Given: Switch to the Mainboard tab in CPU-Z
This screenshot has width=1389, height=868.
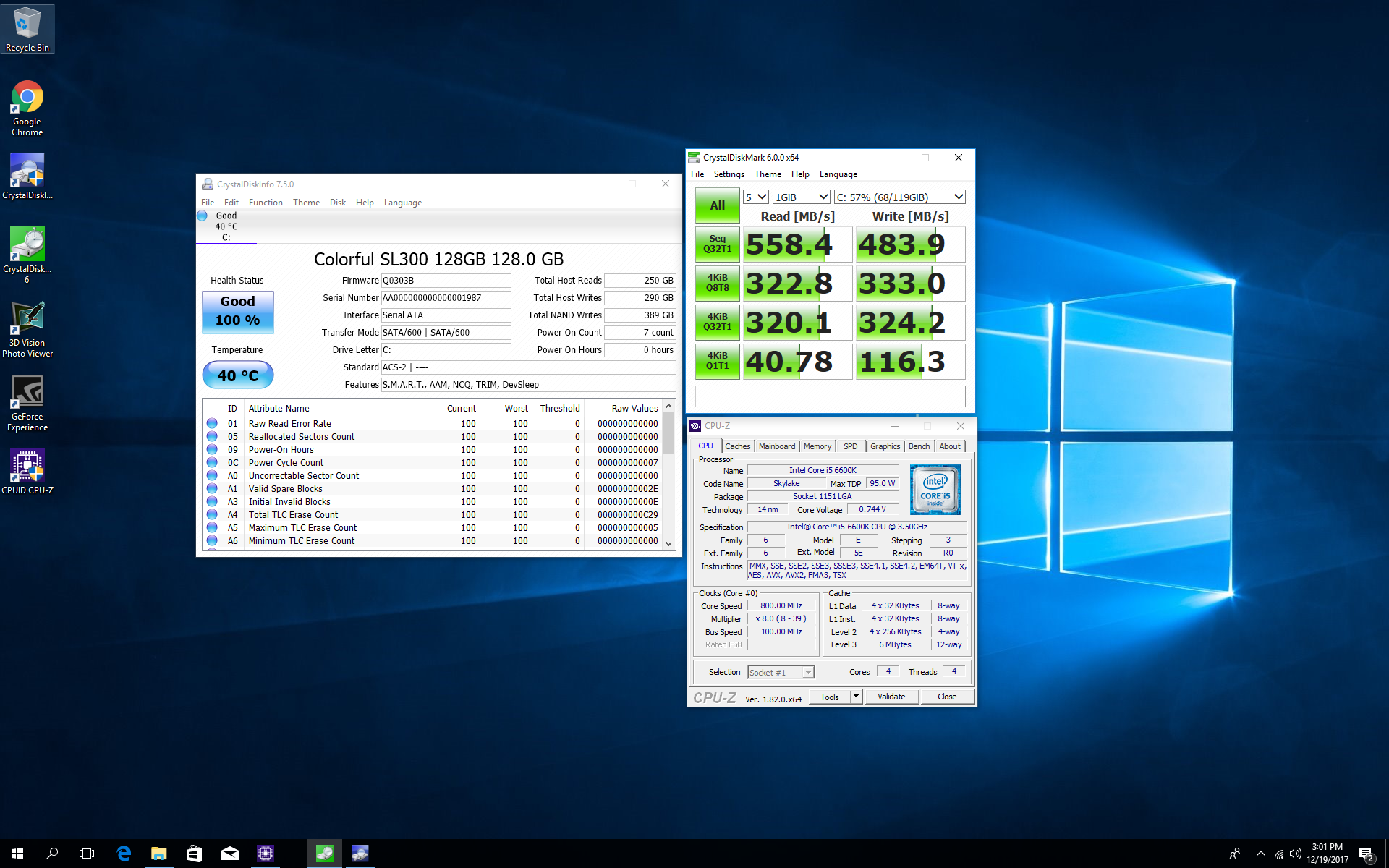Looking at the screenshot, I should [777, 446].
